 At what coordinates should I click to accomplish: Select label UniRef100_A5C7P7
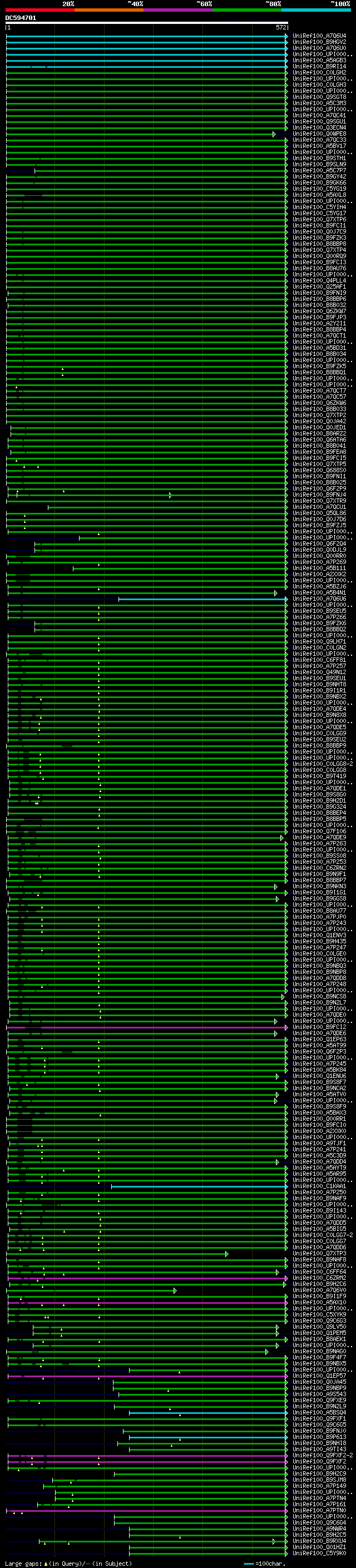(319, 170)
